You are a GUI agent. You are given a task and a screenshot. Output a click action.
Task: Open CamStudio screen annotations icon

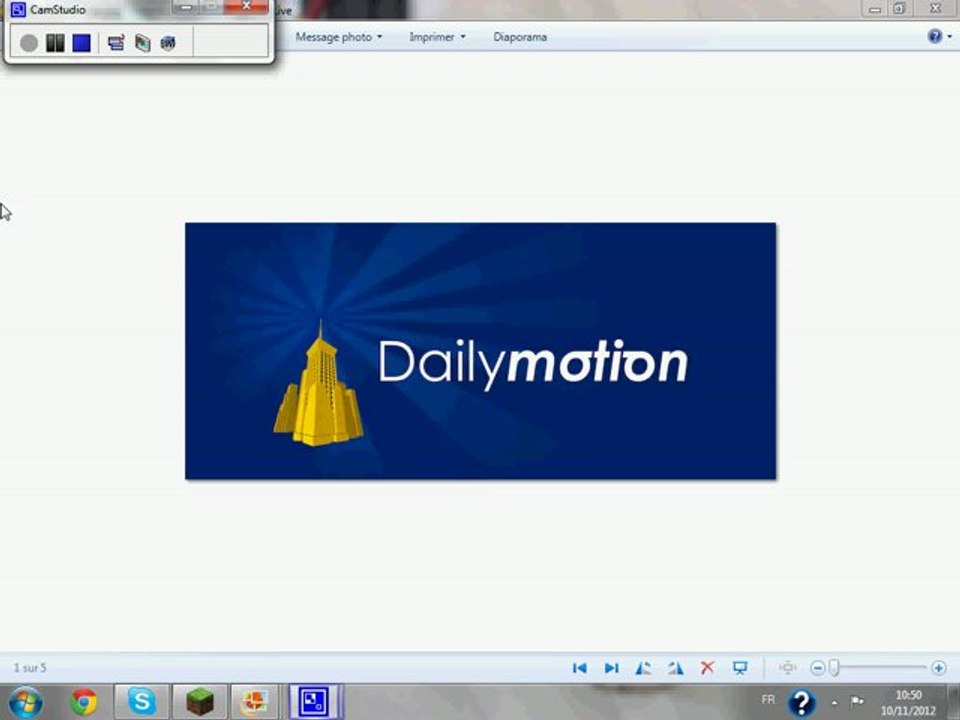coord(142,43)
